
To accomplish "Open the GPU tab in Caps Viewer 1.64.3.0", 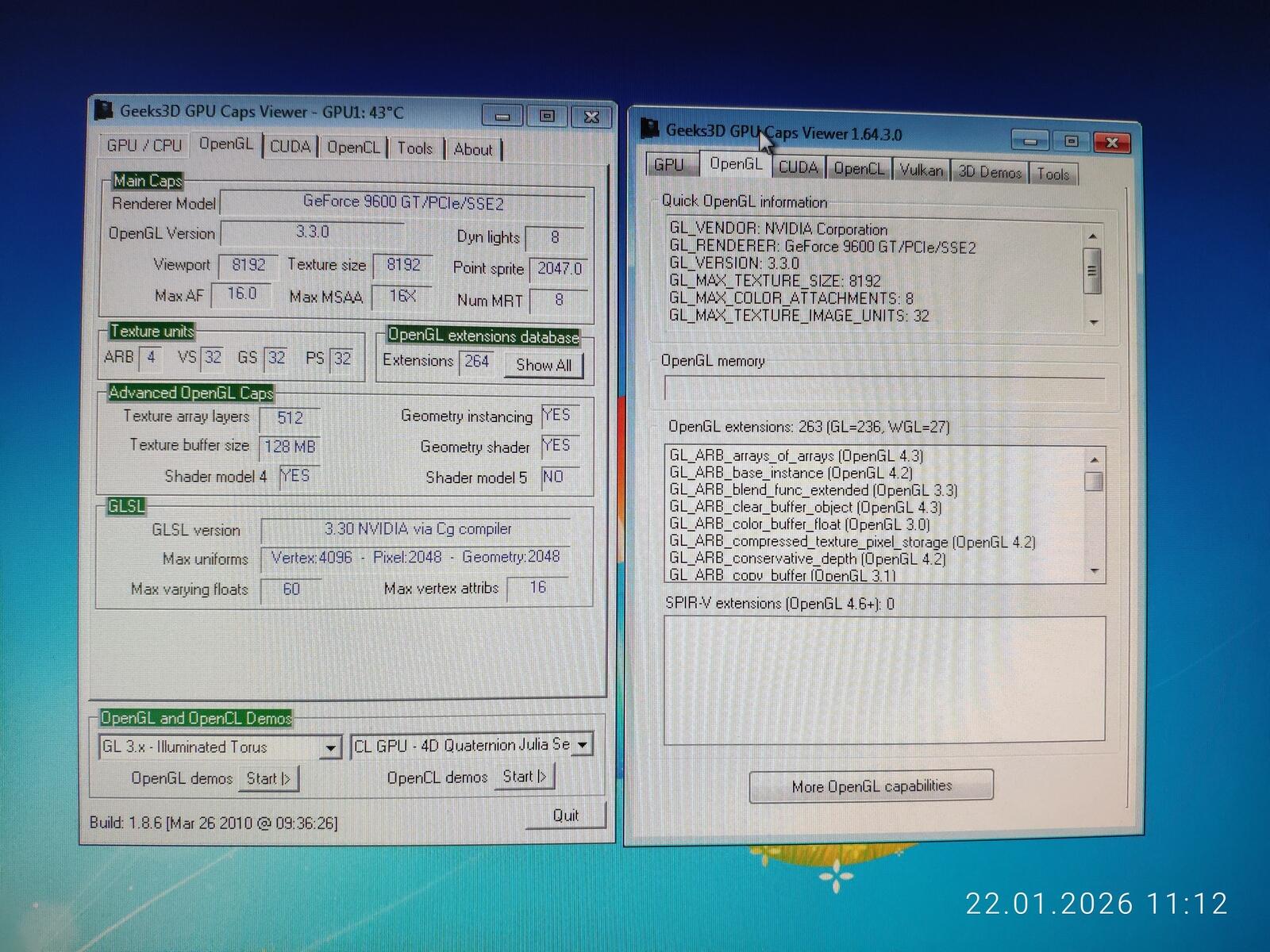I will click(x=668, y=164).
